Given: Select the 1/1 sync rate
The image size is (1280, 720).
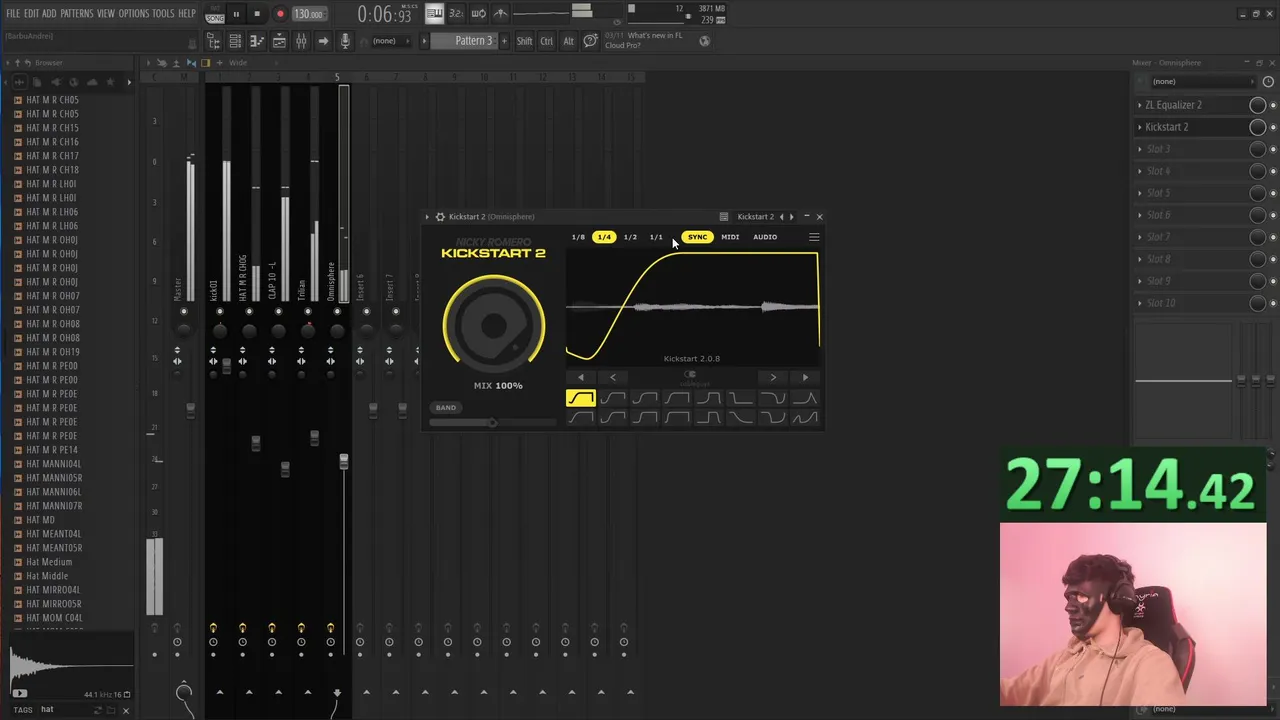Looking at the screenshot, I should click(x=656, y=237).
